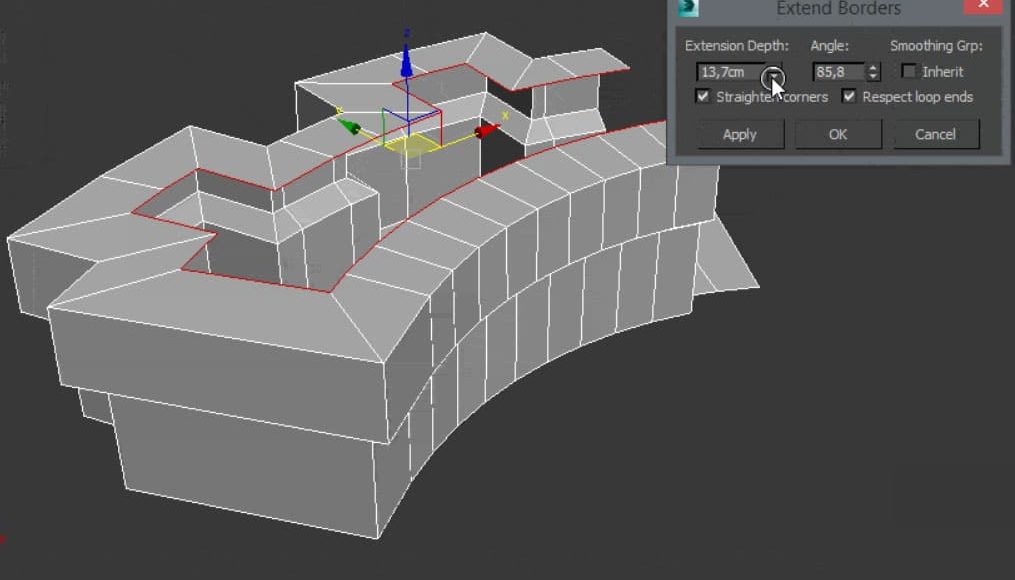Close the Extend Borders dialog
The width and height of the screenshot is (1015, 580).
click(x=986, y=6)
